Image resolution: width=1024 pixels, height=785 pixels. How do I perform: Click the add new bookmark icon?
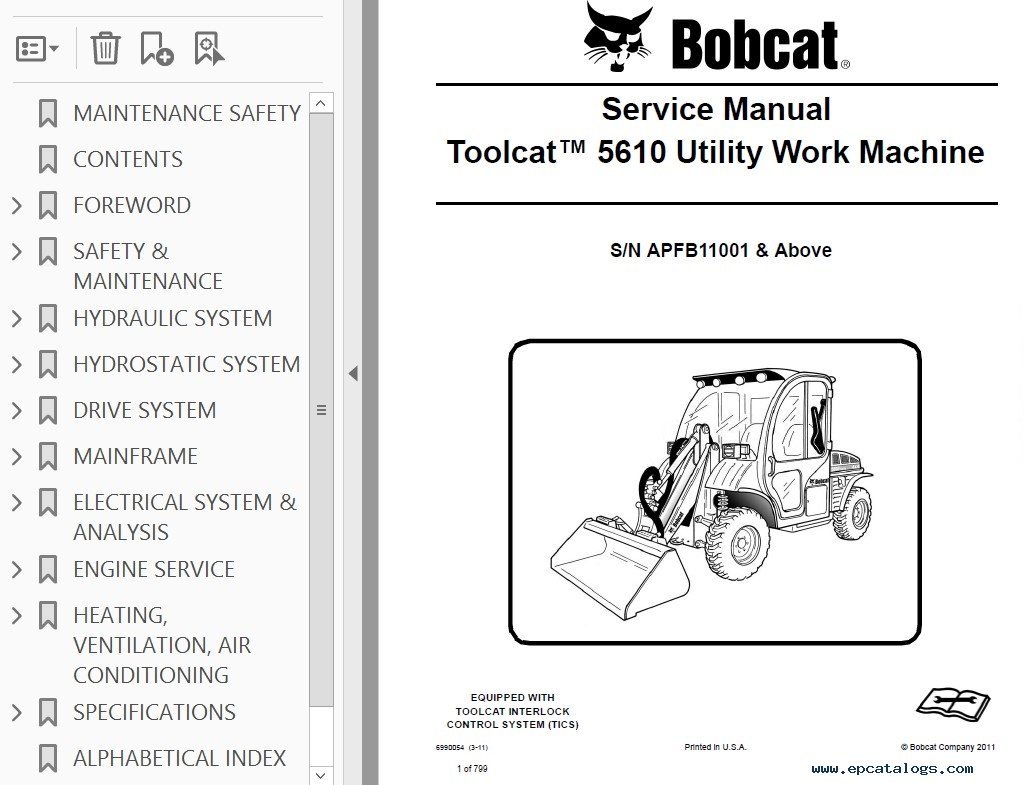pyautogui.click(x=156, y=48)
